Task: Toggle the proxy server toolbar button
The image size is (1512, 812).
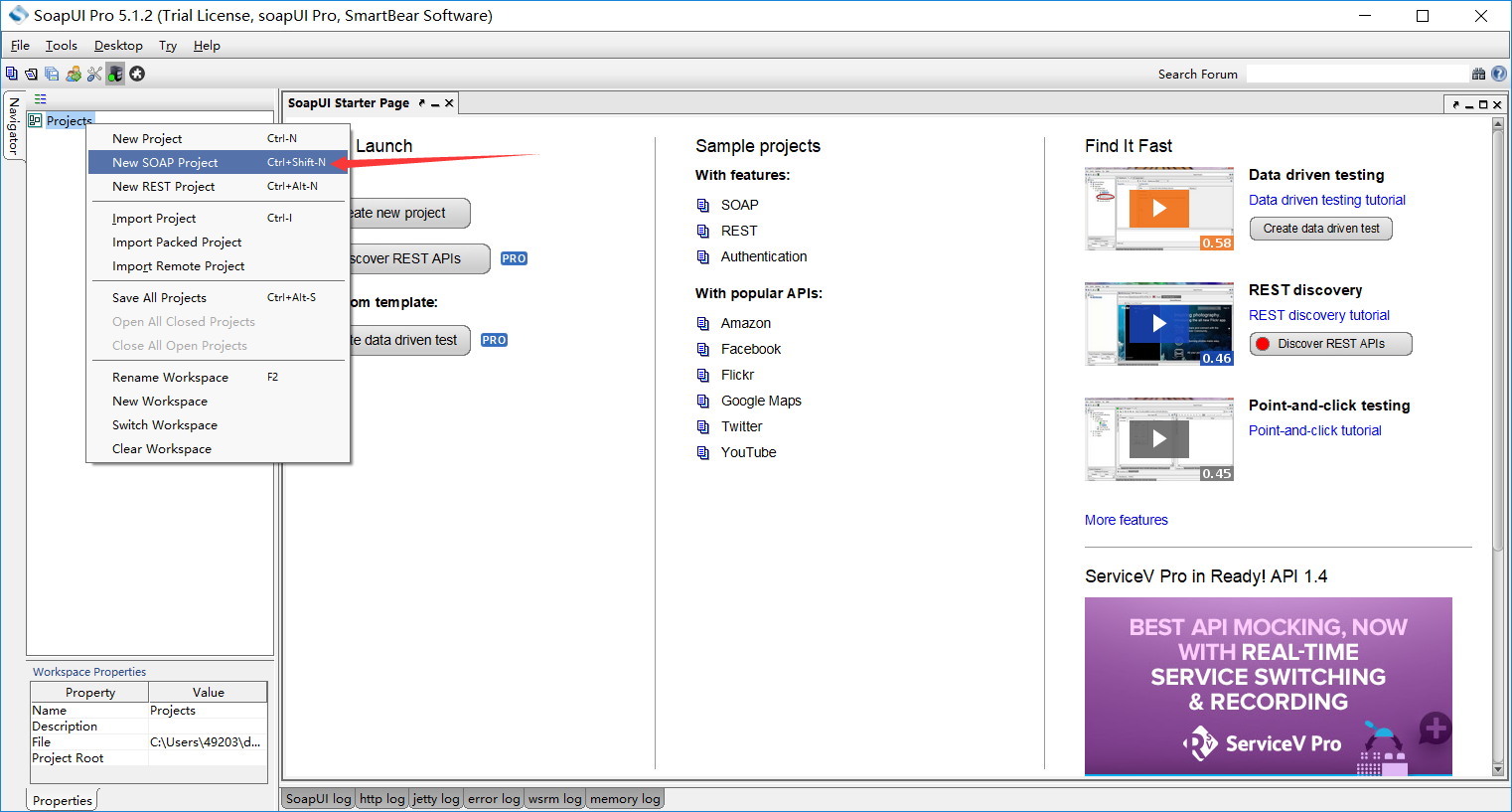Action: 115,74
